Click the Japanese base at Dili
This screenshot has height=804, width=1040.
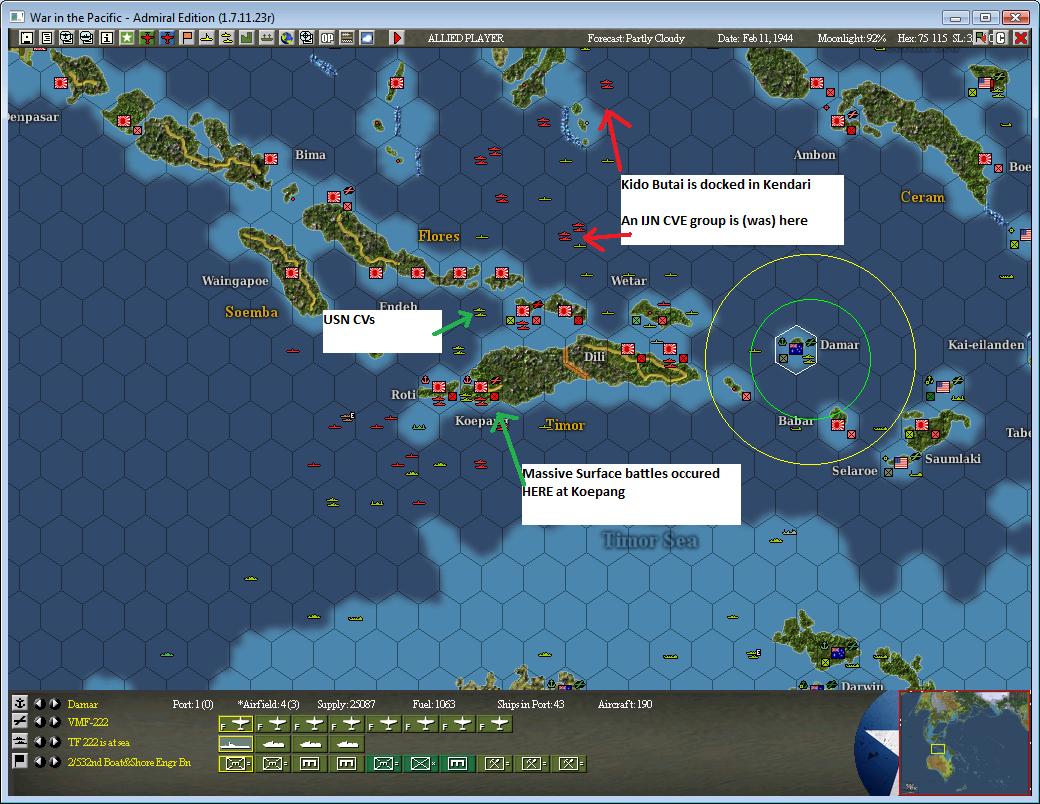tap(627, 349)
